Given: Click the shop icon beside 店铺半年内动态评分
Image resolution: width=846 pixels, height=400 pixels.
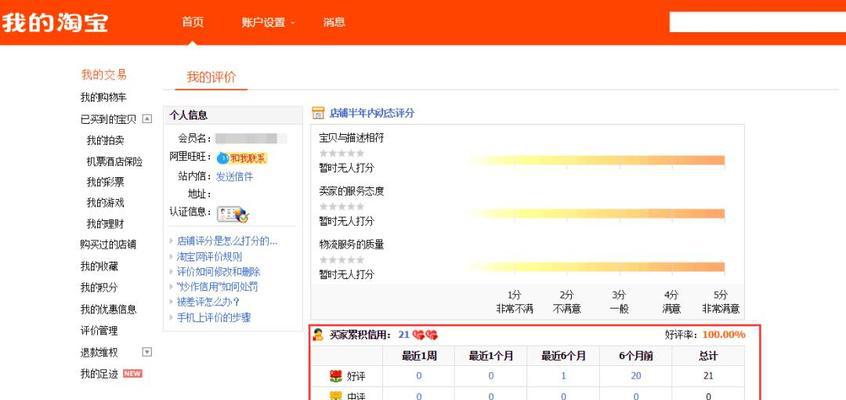Looking at the screenshot, I should click(318, 113).
